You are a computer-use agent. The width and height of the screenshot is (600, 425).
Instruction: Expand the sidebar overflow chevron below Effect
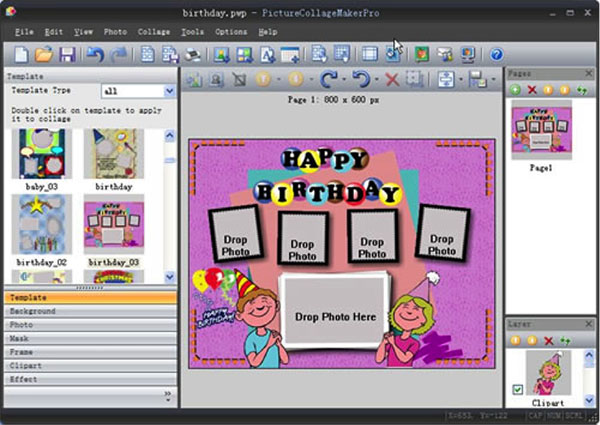(167, 394)
